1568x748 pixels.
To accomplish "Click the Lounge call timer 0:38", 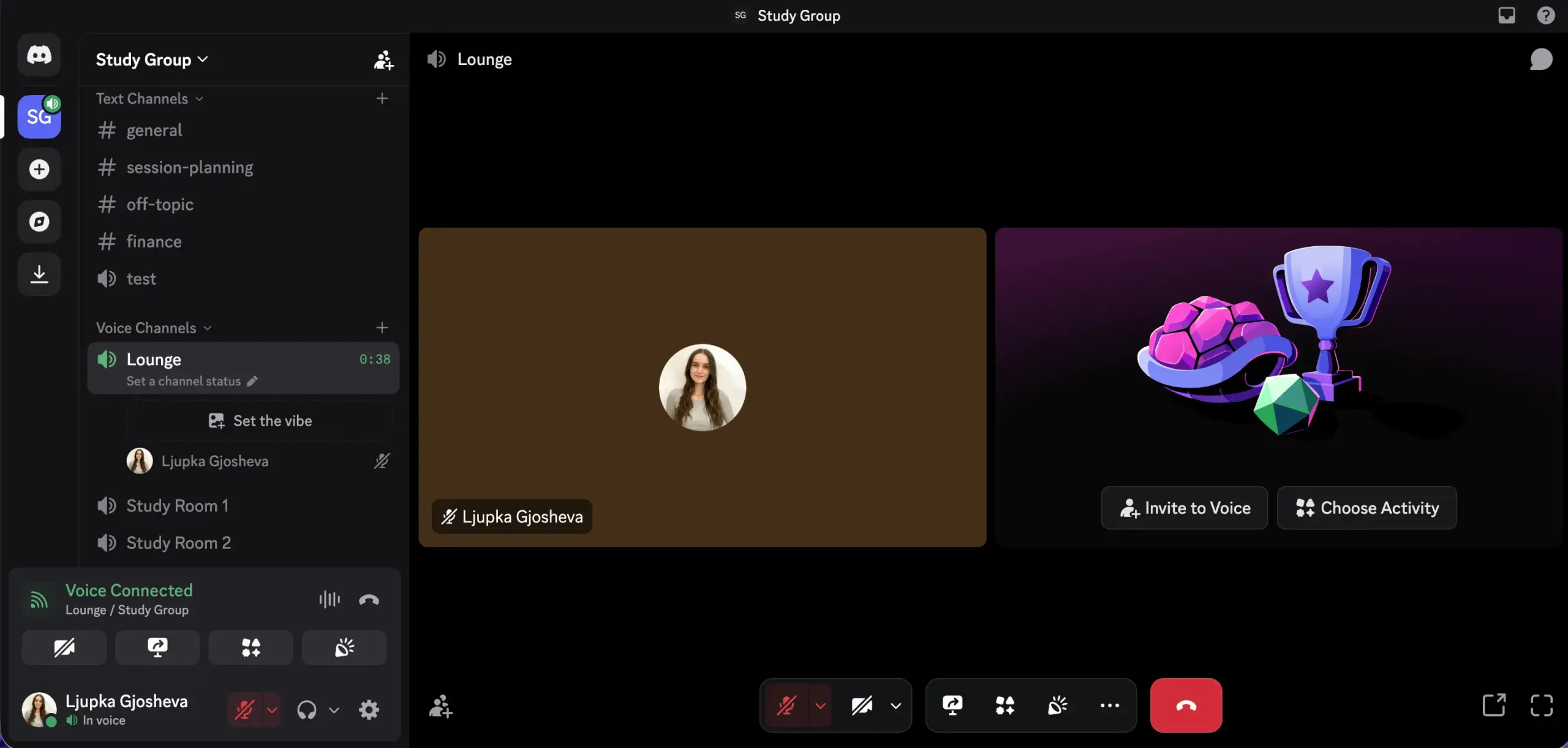I will coord(375,359).
